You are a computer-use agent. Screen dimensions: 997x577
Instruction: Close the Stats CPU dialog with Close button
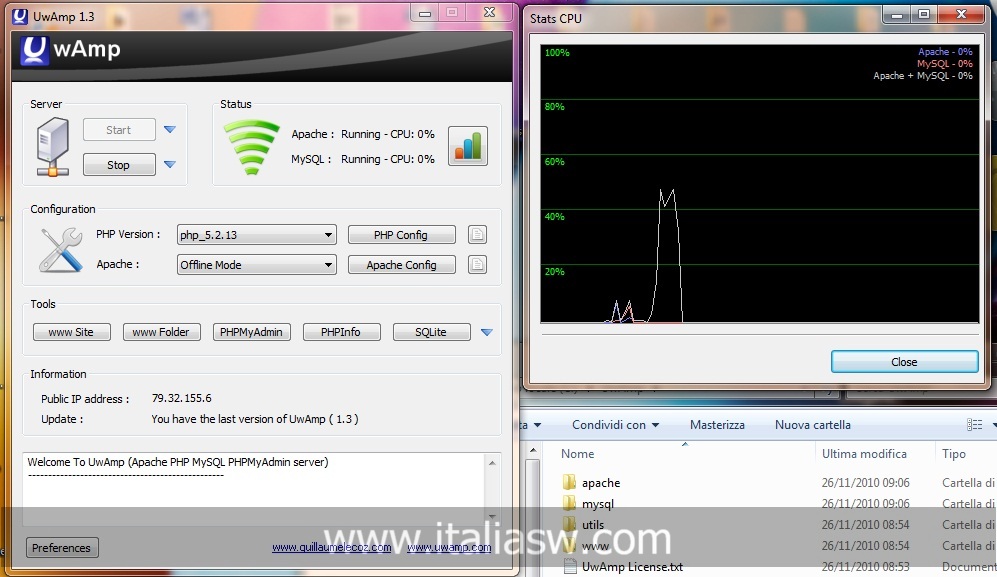click(x=904, y=361)
